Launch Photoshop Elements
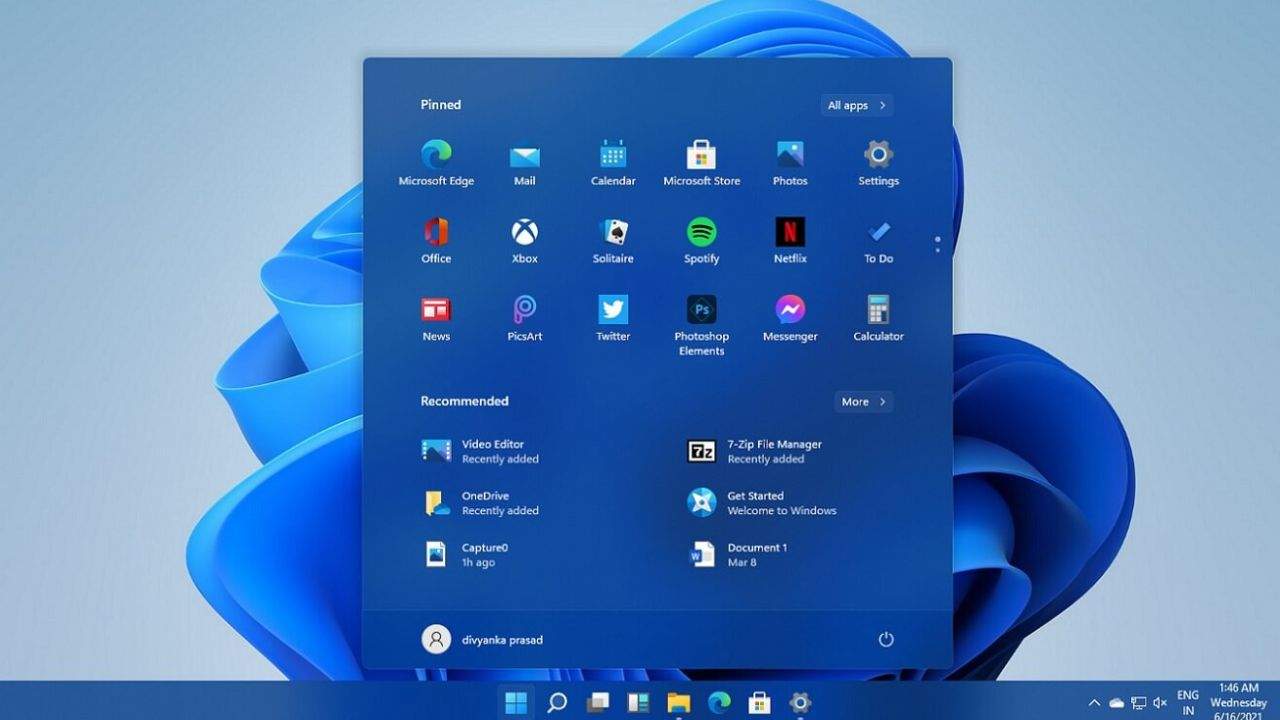Image resolution: width=1280 pixels, height=720 pixels. [702, 325]
